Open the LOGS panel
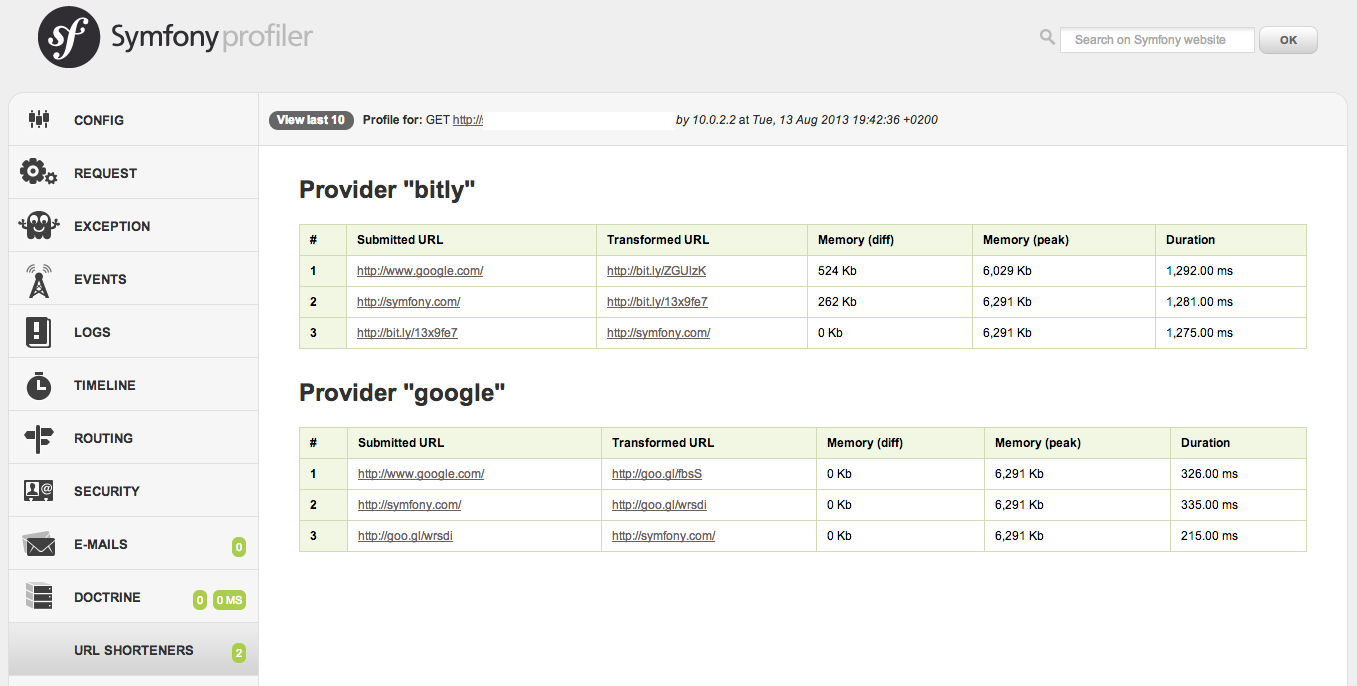Screen dimensions: 1357x686 coord(133,332)
